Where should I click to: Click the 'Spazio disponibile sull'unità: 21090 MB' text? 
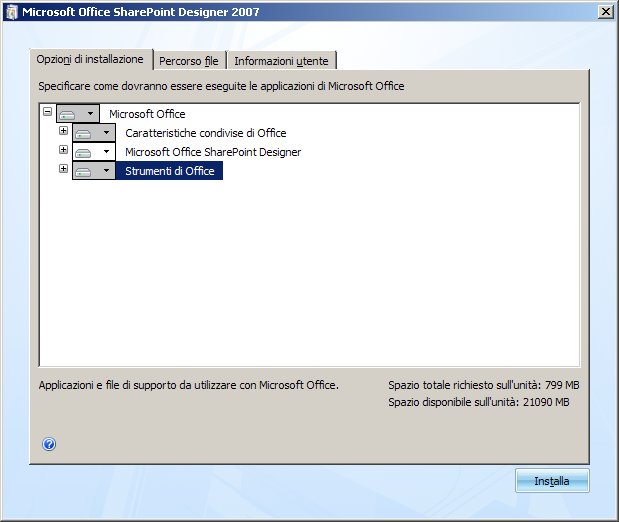click(x=479, y=402)
